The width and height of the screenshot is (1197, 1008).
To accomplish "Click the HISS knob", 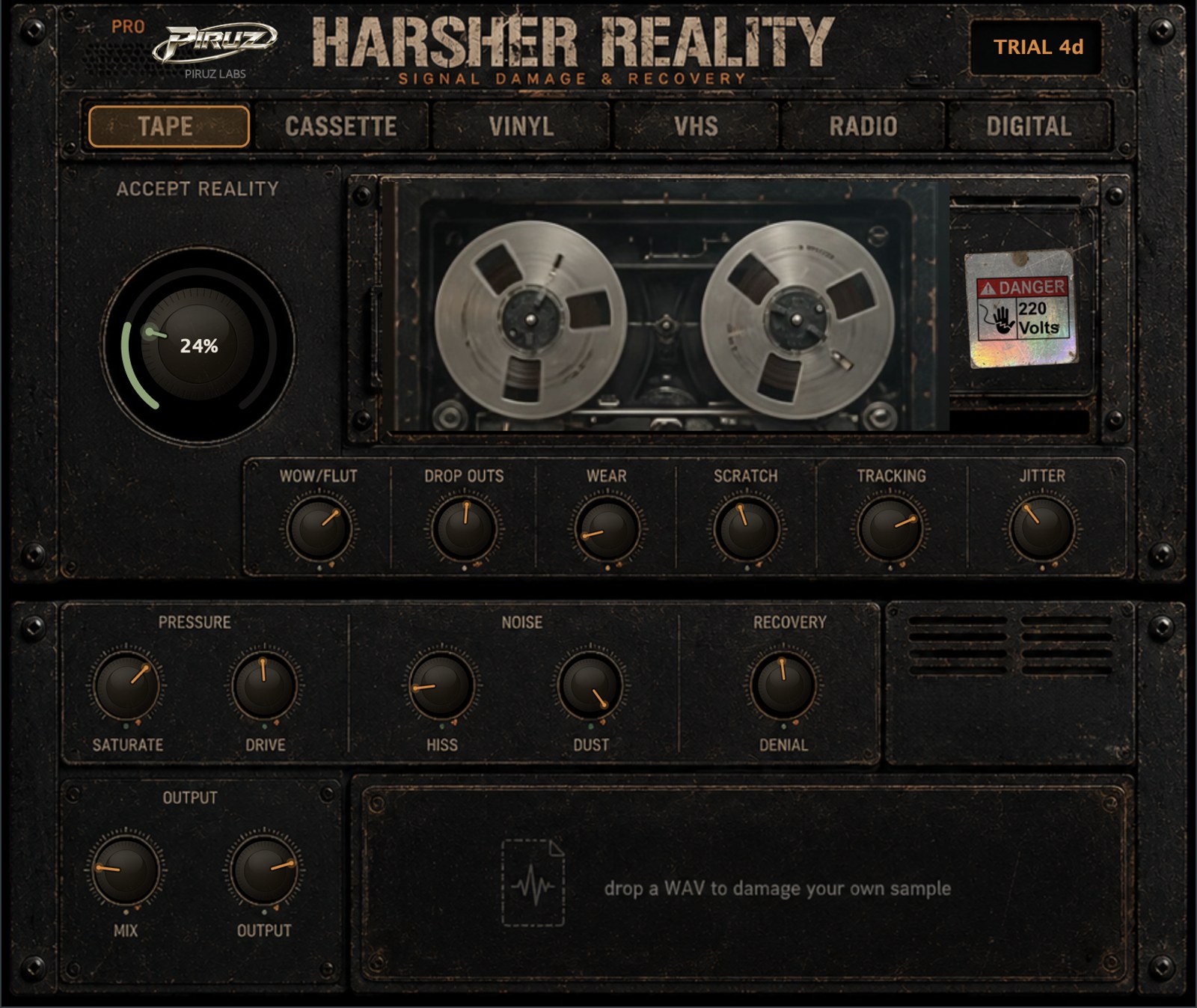I will [441, 685].
